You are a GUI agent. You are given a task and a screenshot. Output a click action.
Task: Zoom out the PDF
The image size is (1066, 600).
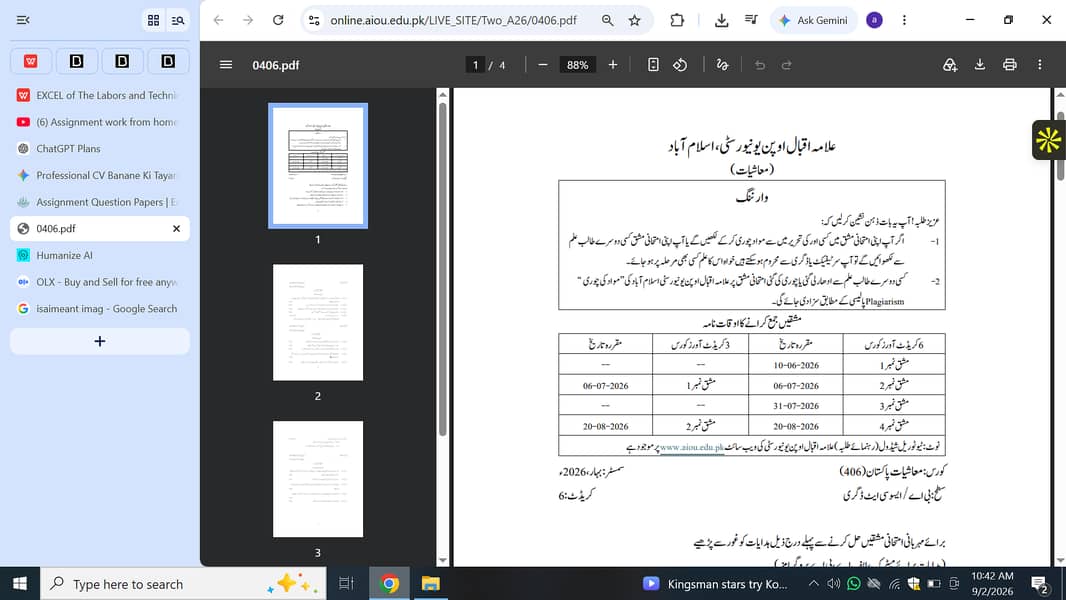[543, 65]
